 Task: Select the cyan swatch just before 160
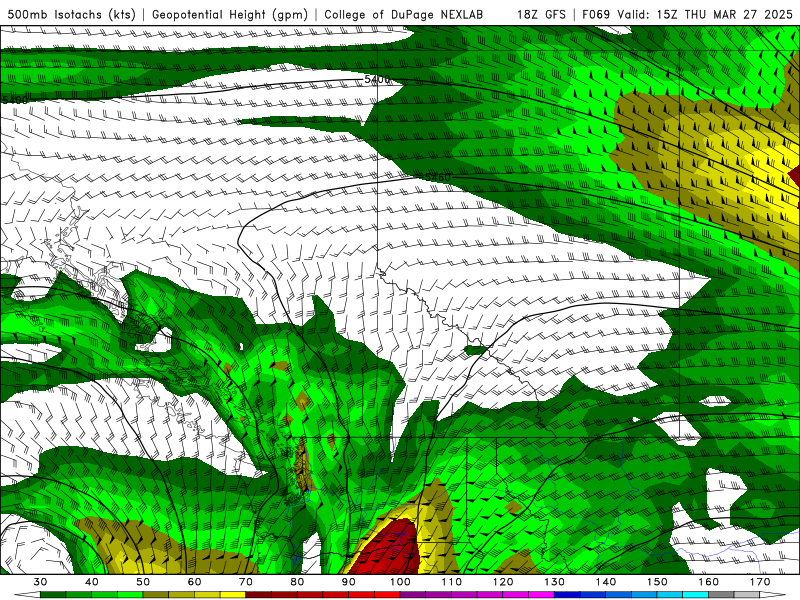695,594
